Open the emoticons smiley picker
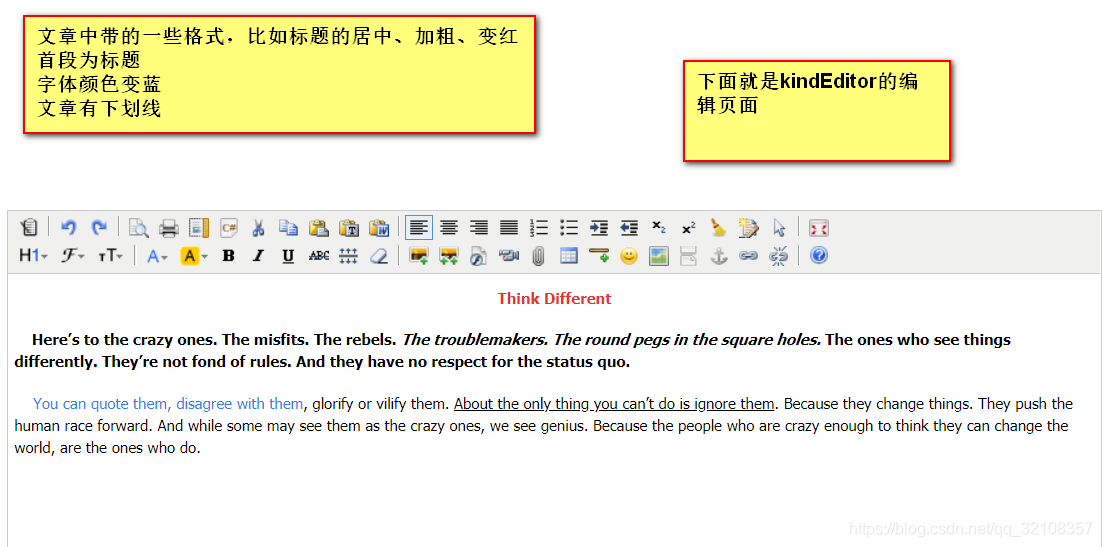1102x547 pixels. pos(628,256)
